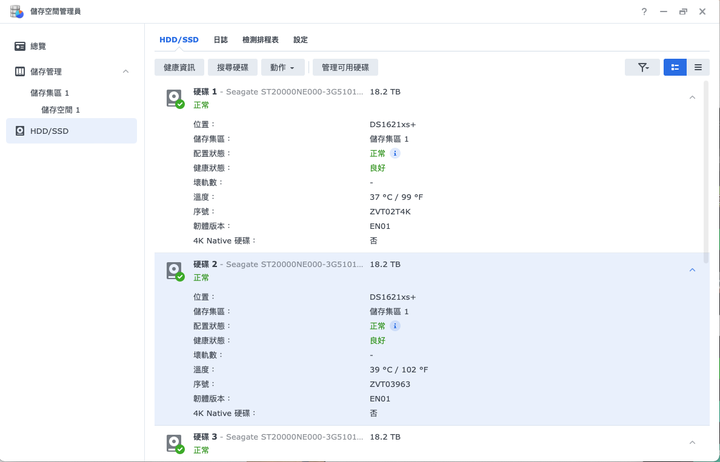
Task: Click 硬碟 1 firmware value EN01
Action: 380,226
